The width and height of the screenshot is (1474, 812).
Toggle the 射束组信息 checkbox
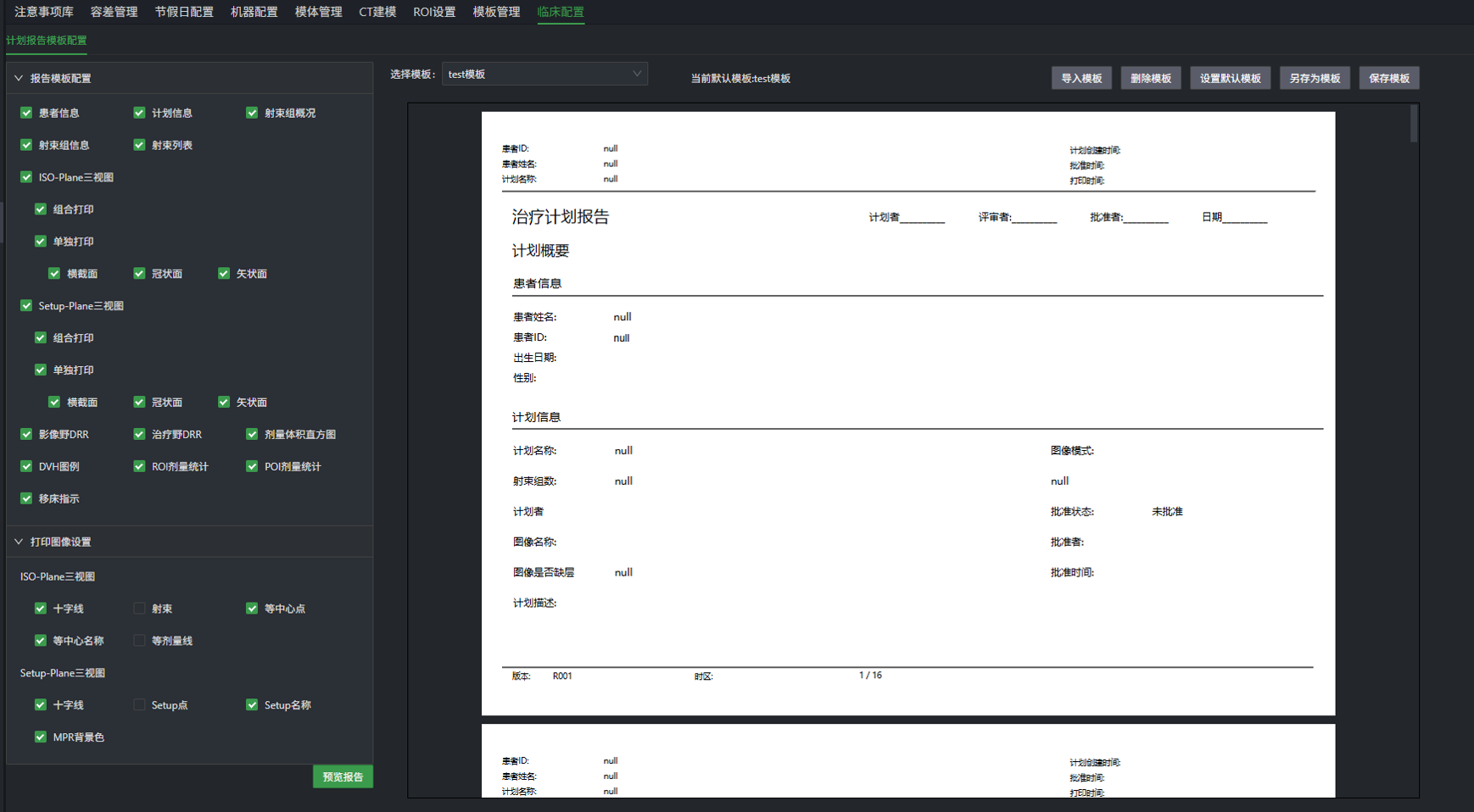(26, 145)
